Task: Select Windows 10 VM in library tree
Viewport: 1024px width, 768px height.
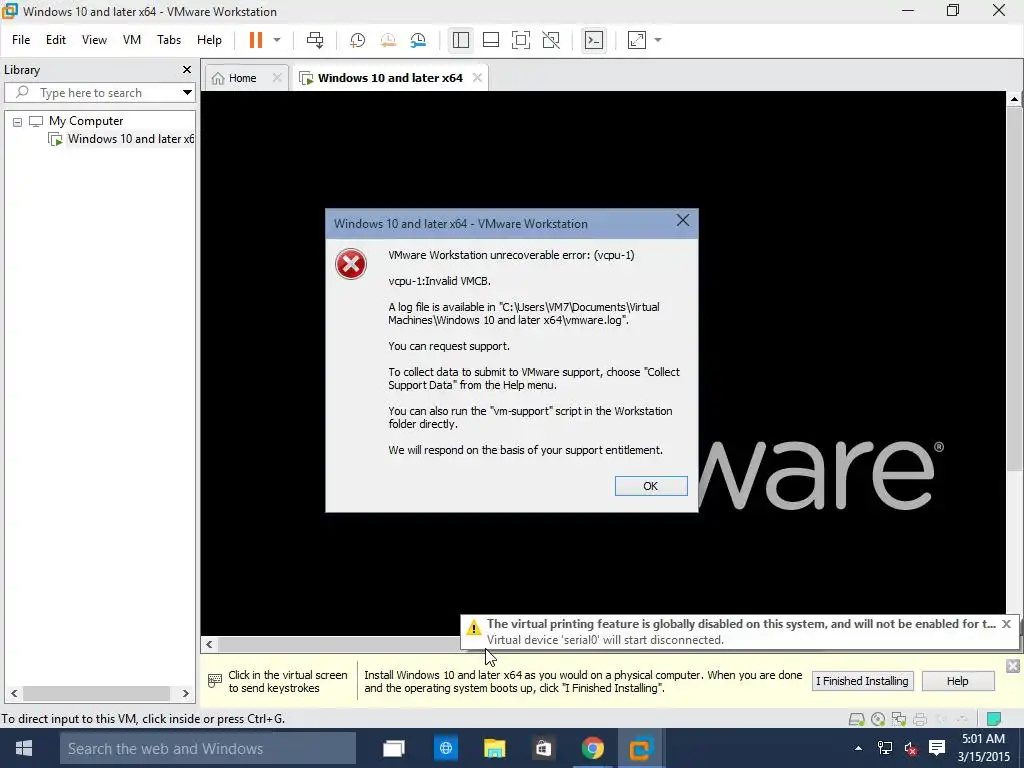Action: (131, 139)
